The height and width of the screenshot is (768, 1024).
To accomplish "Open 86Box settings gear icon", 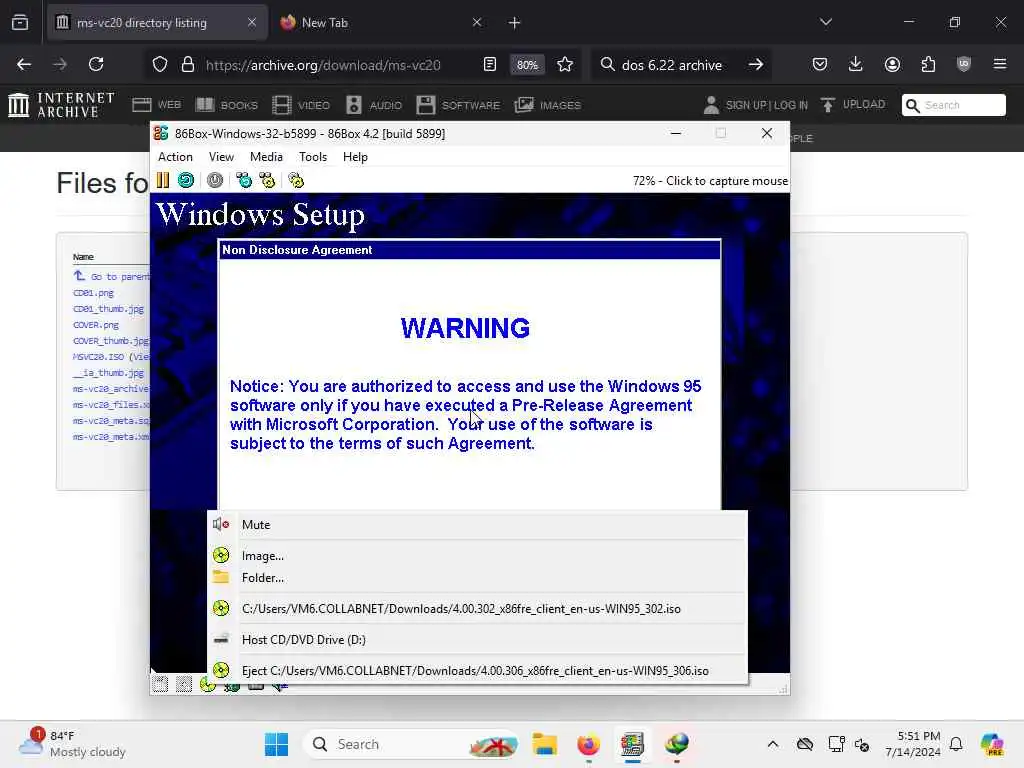I will pos(296,180).
